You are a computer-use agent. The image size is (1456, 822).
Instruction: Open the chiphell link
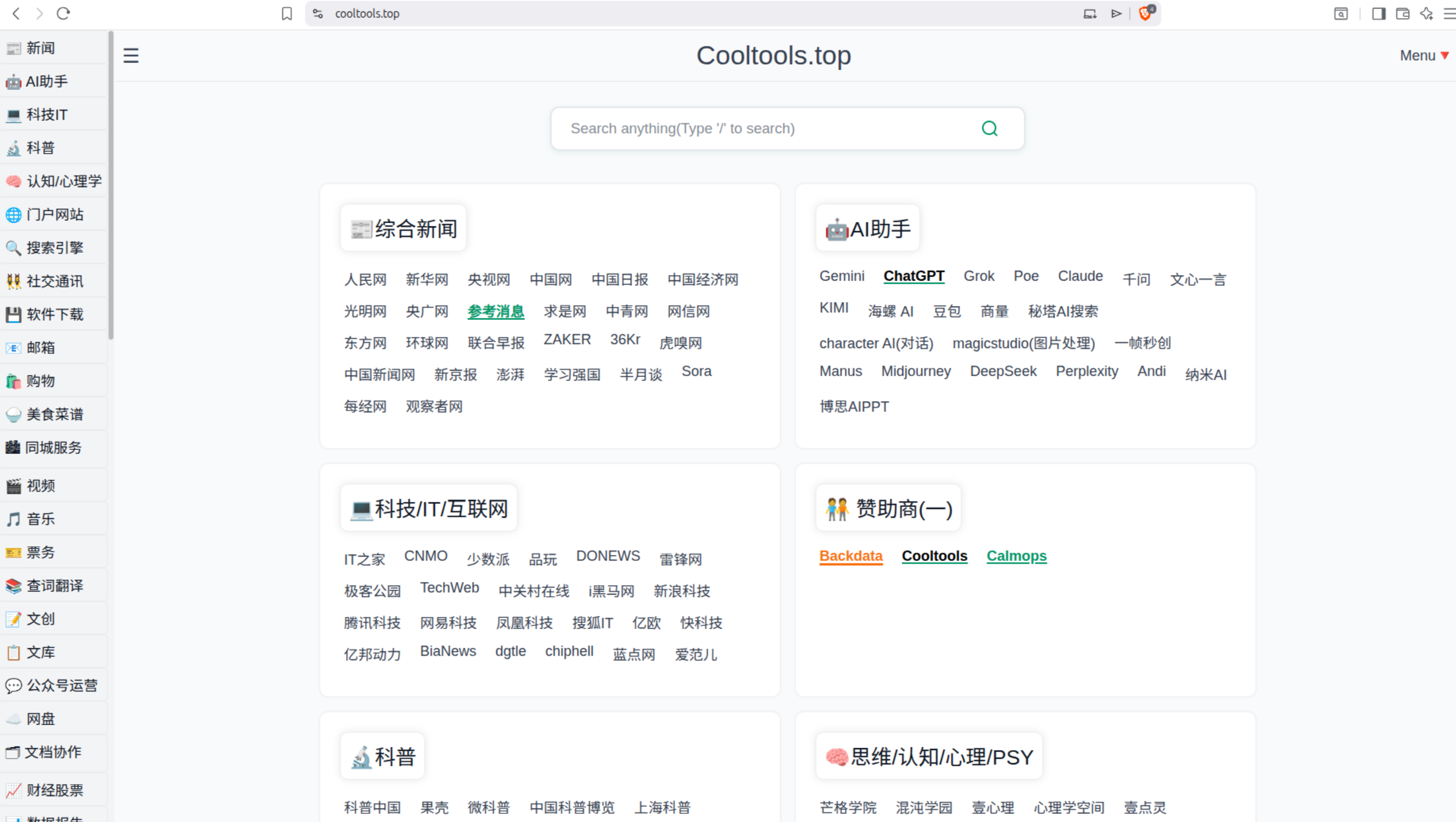click(569, 651)
